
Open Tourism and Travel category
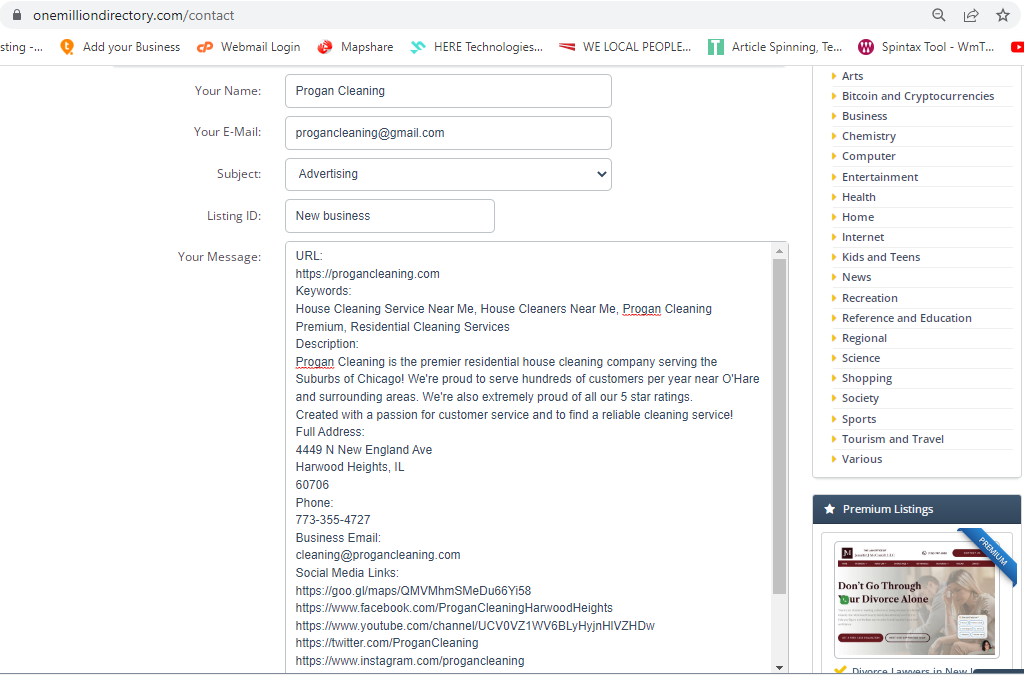[893, 439]
